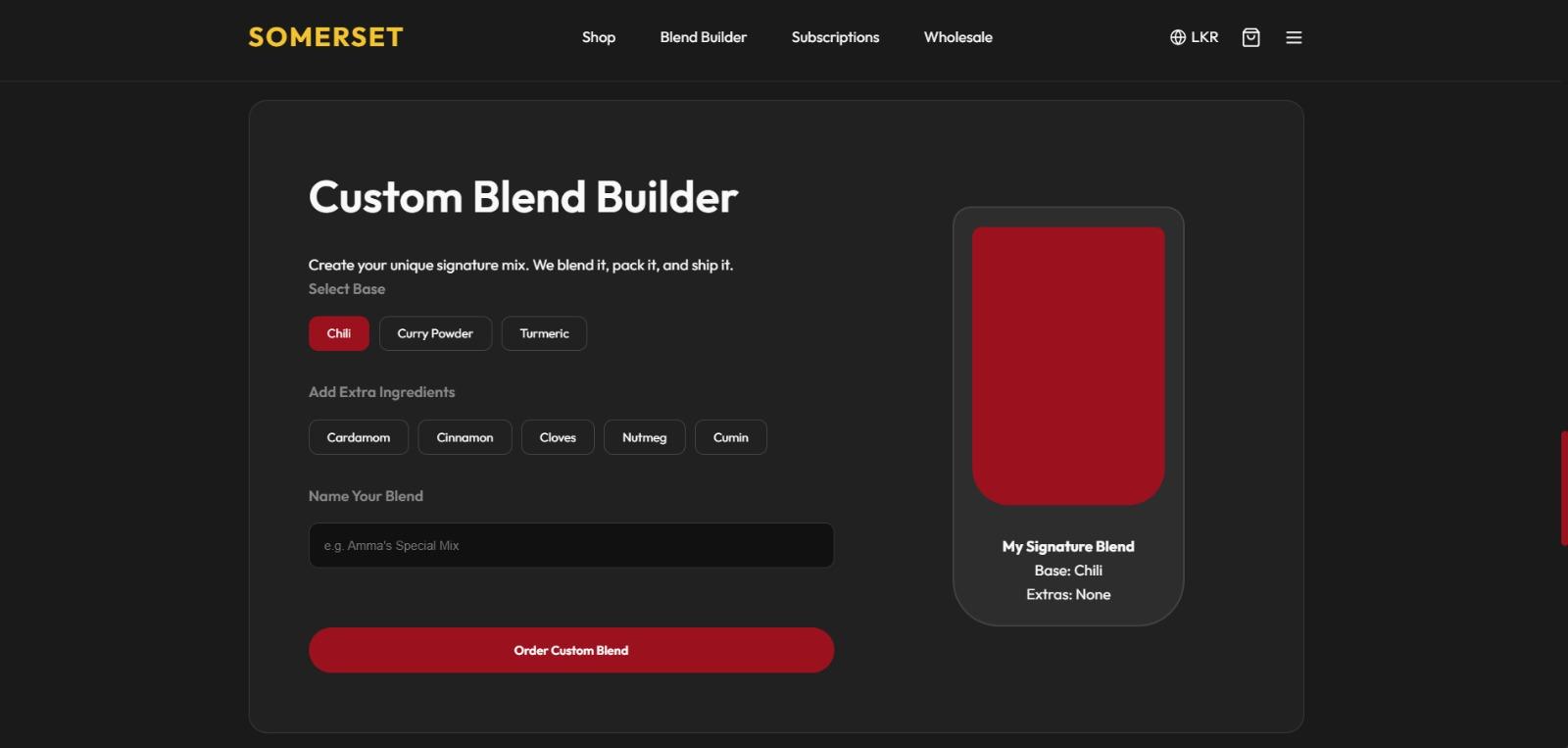
Task: Choose Curry Powder base
Action: [435, 333]
